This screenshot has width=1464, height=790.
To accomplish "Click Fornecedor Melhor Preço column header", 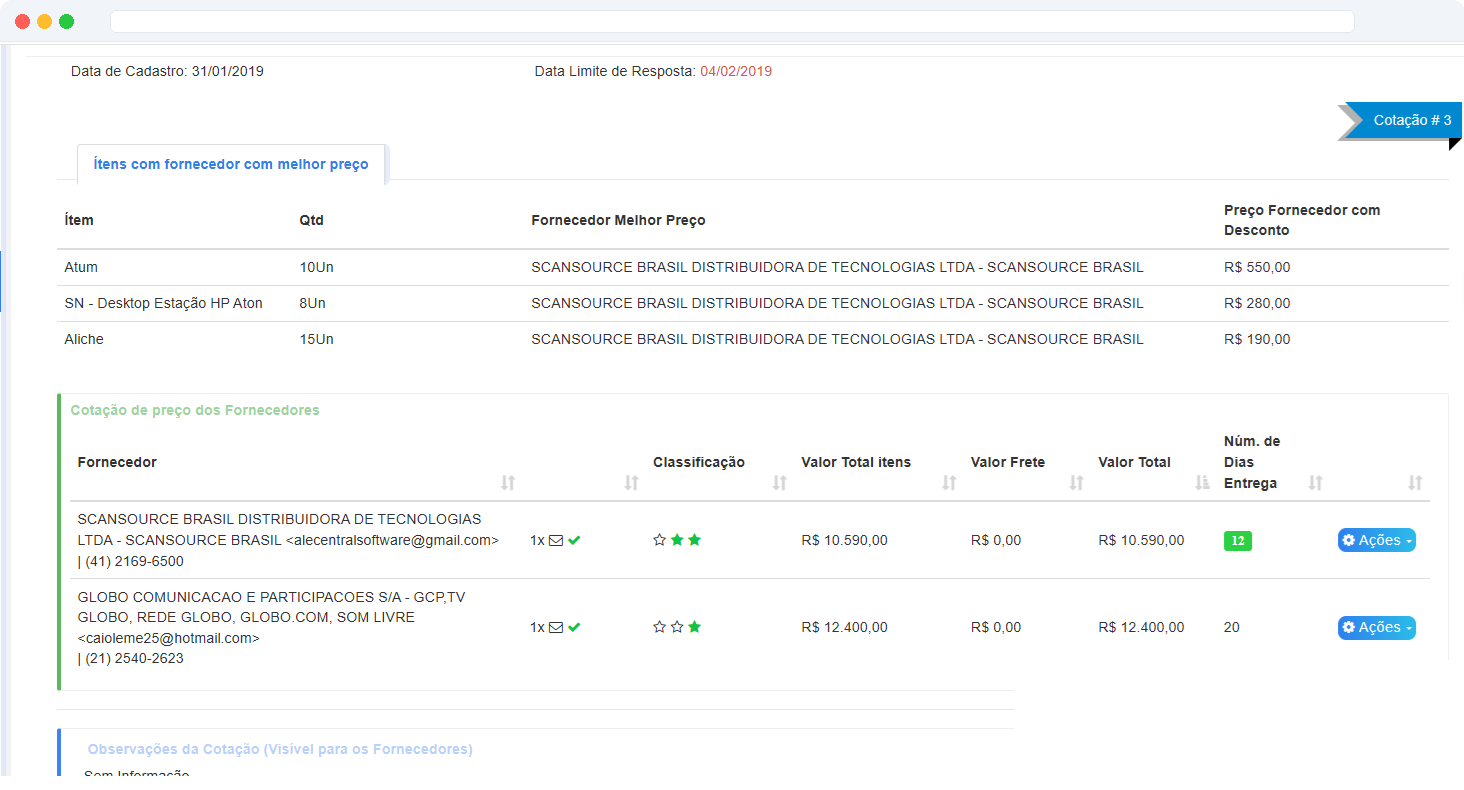I will pyautogui.click(x=618, y=220).
